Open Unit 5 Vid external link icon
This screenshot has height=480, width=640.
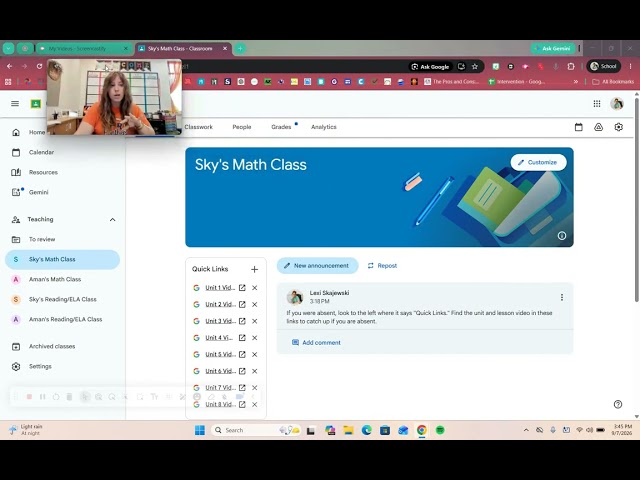pyautogui.click(x=242, y=354)
